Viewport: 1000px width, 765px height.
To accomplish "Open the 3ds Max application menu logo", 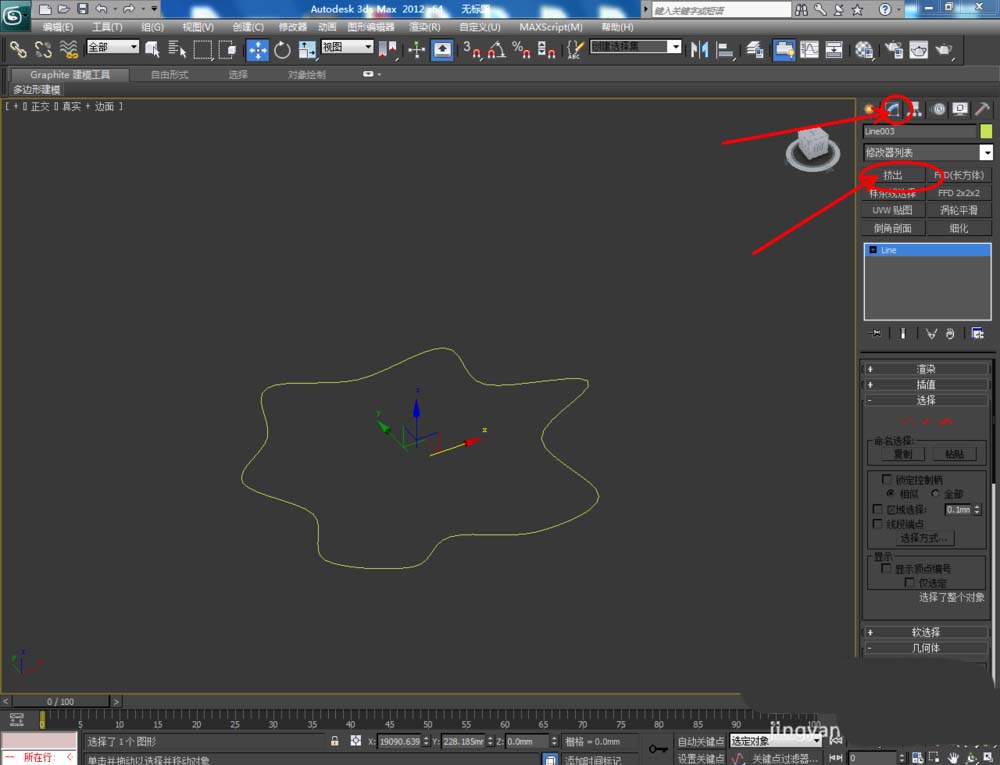I will [14, 15].
